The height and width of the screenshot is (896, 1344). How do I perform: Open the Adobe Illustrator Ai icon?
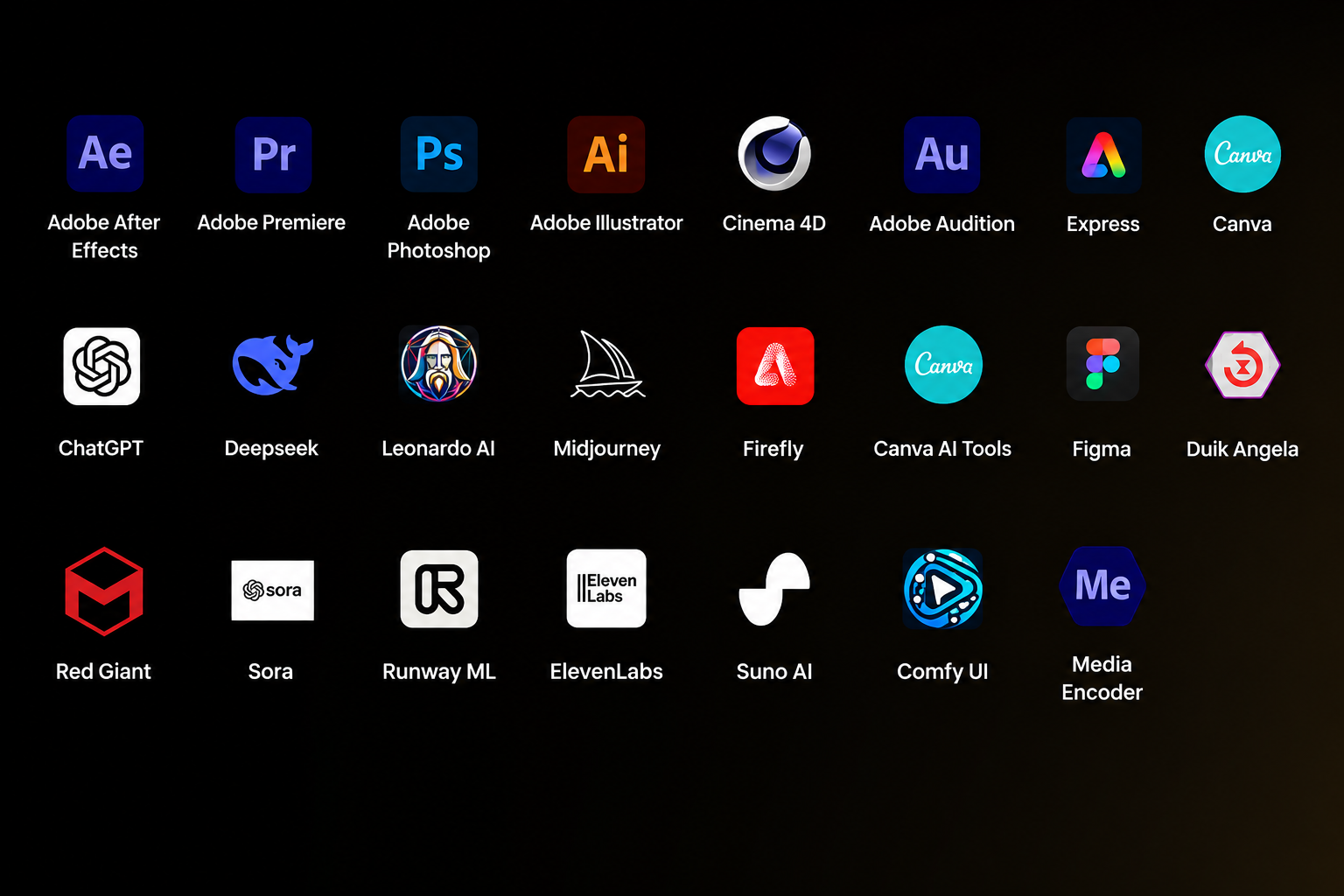606,154
